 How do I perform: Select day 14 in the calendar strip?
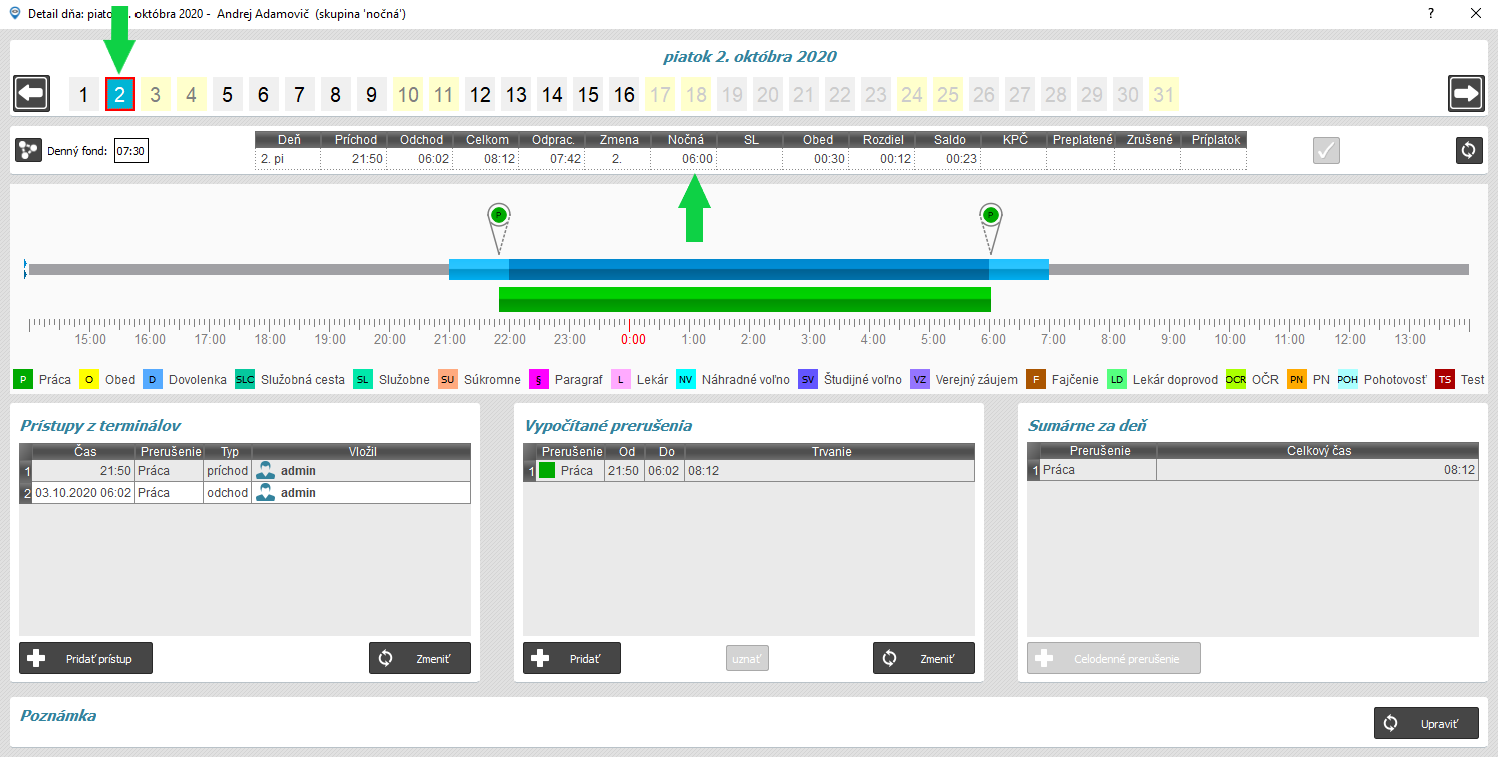552,95
